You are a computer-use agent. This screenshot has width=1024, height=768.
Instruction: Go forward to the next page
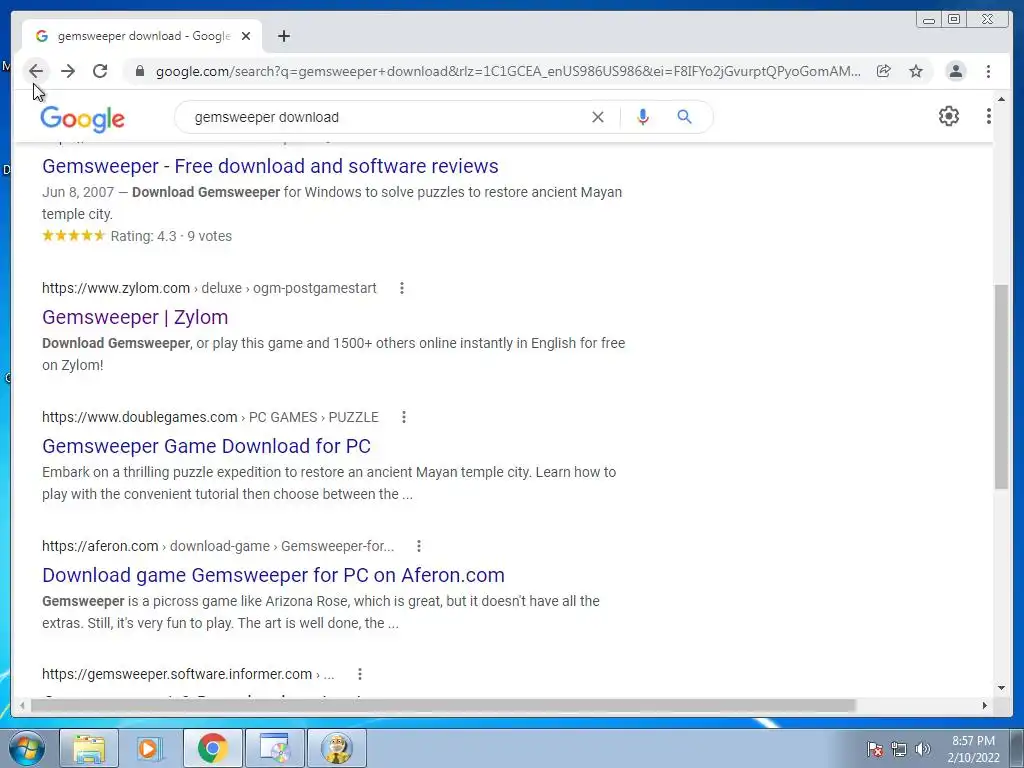[68, 71]
